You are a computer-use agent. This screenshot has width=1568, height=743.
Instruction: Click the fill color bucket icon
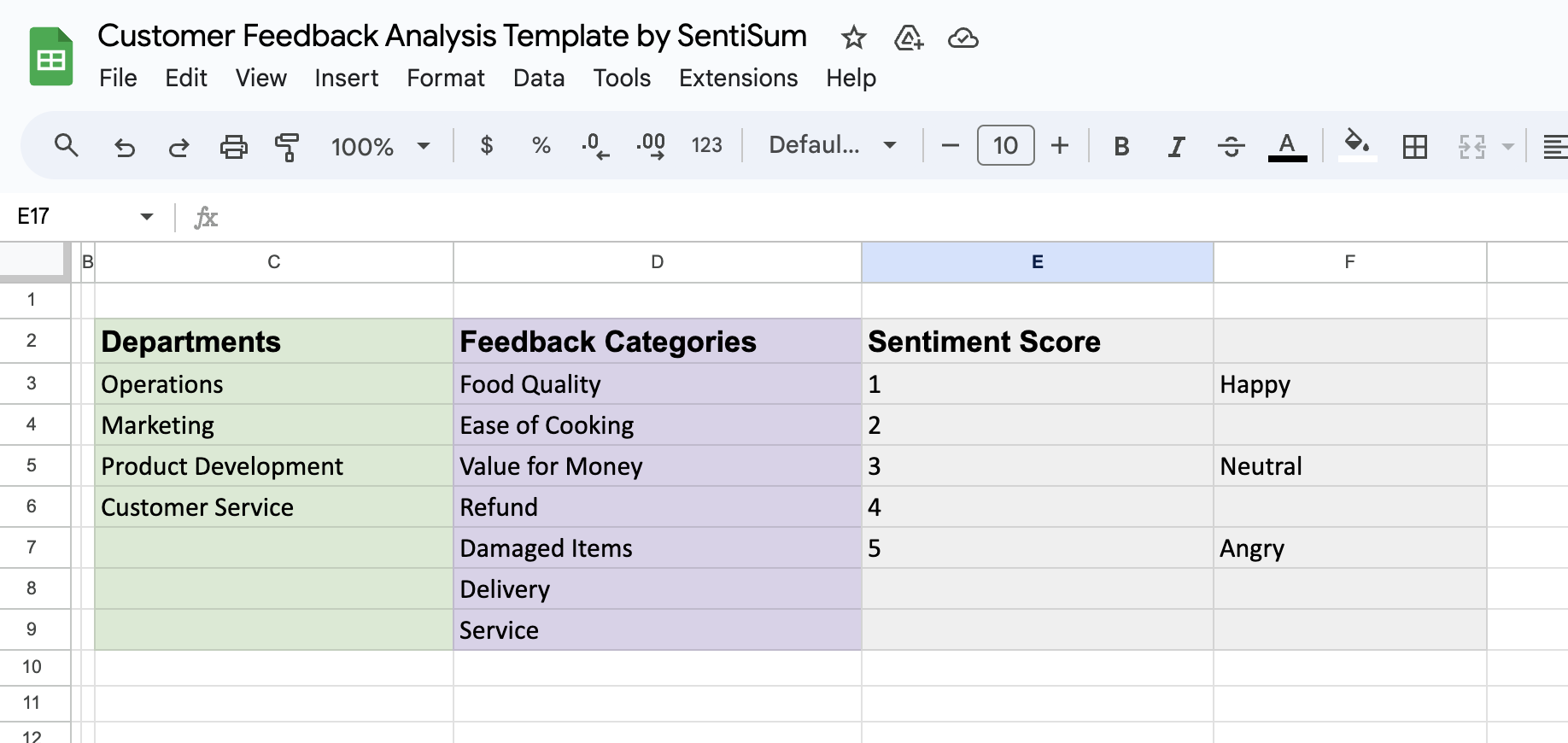[1356, 143]
